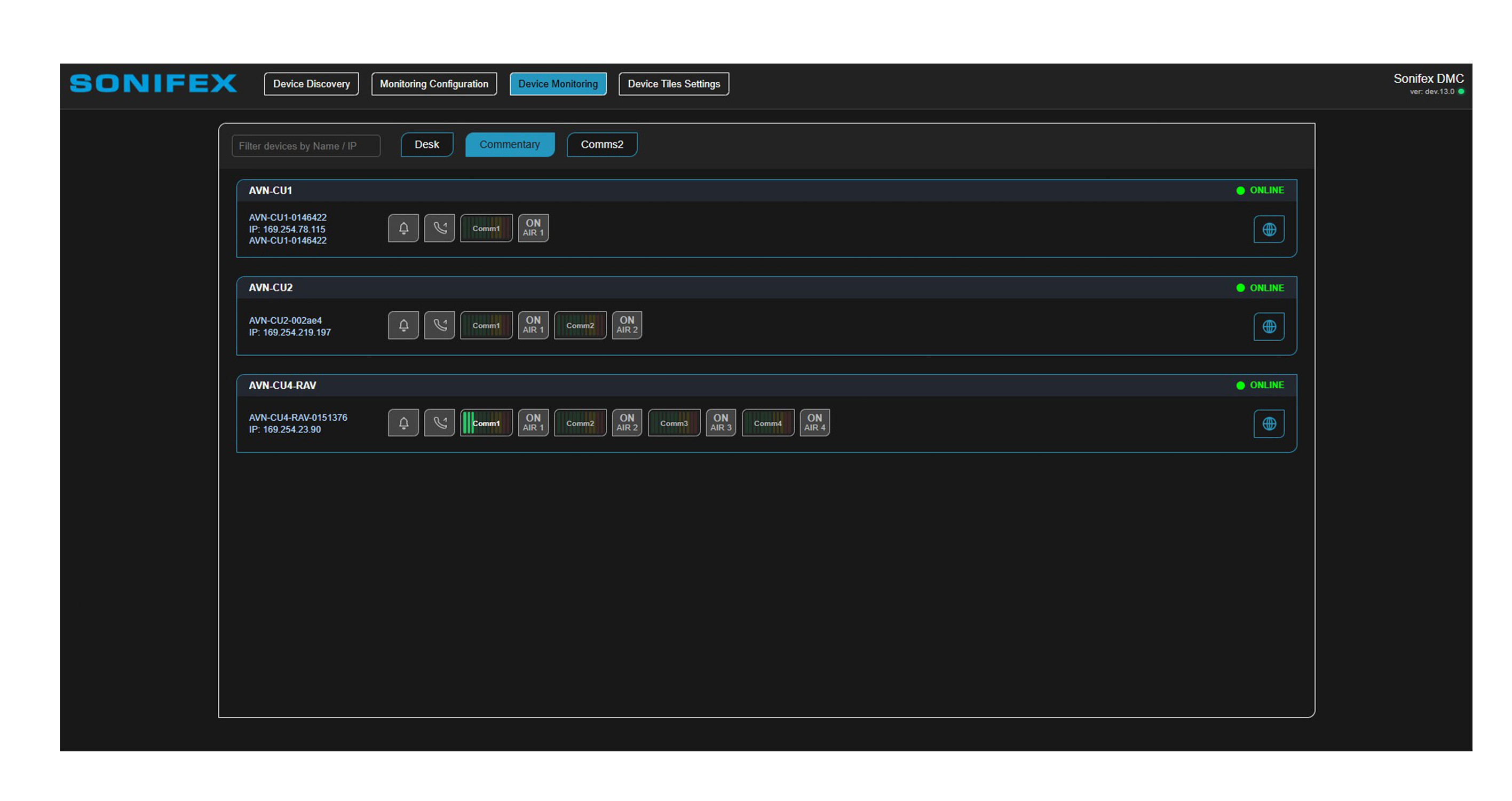This screenshot has width=1512, height=801.
Task: Open the Monitoring Configuration page
Action: tap(434, 84)
